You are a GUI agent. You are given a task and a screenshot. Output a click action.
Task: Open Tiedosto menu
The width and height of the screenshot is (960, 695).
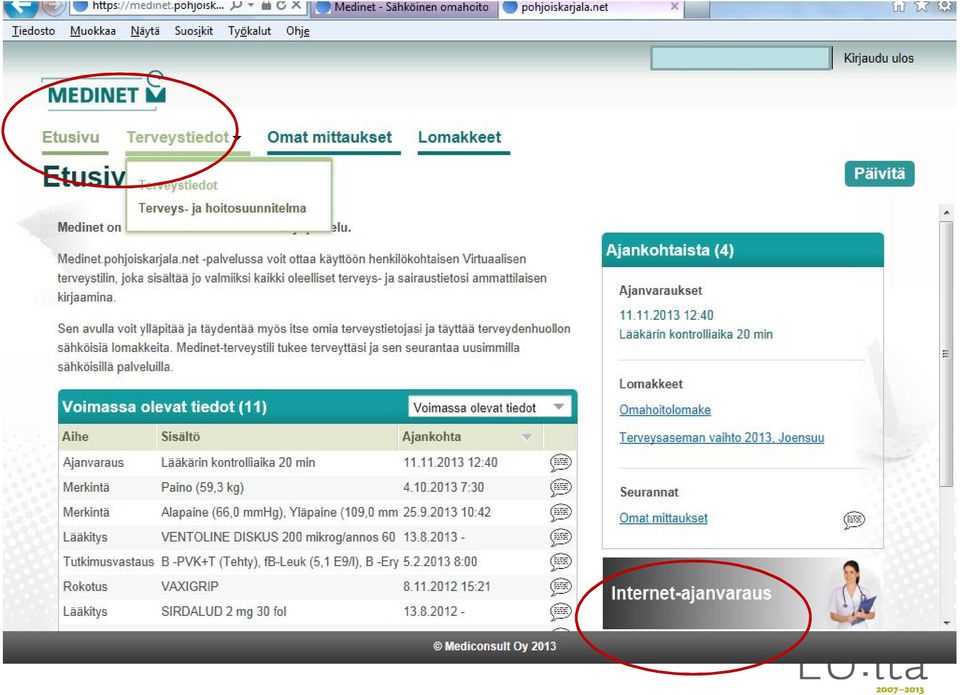[x=33, y=31]
